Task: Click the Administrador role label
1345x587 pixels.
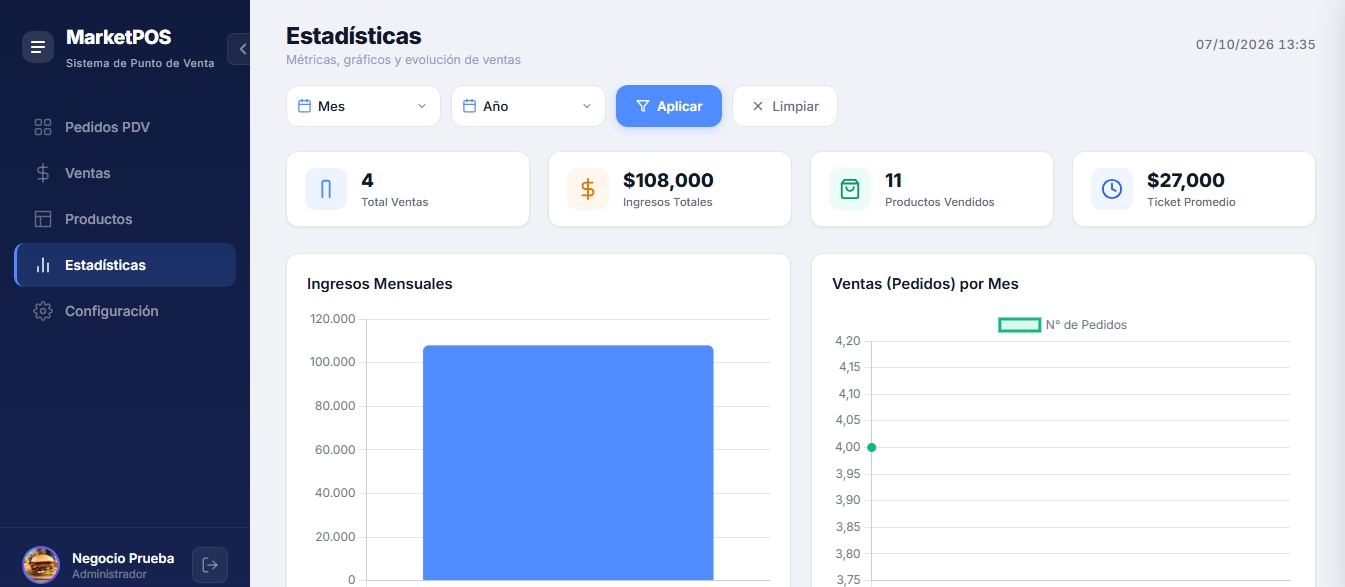Action: click(x=109, y=575)
